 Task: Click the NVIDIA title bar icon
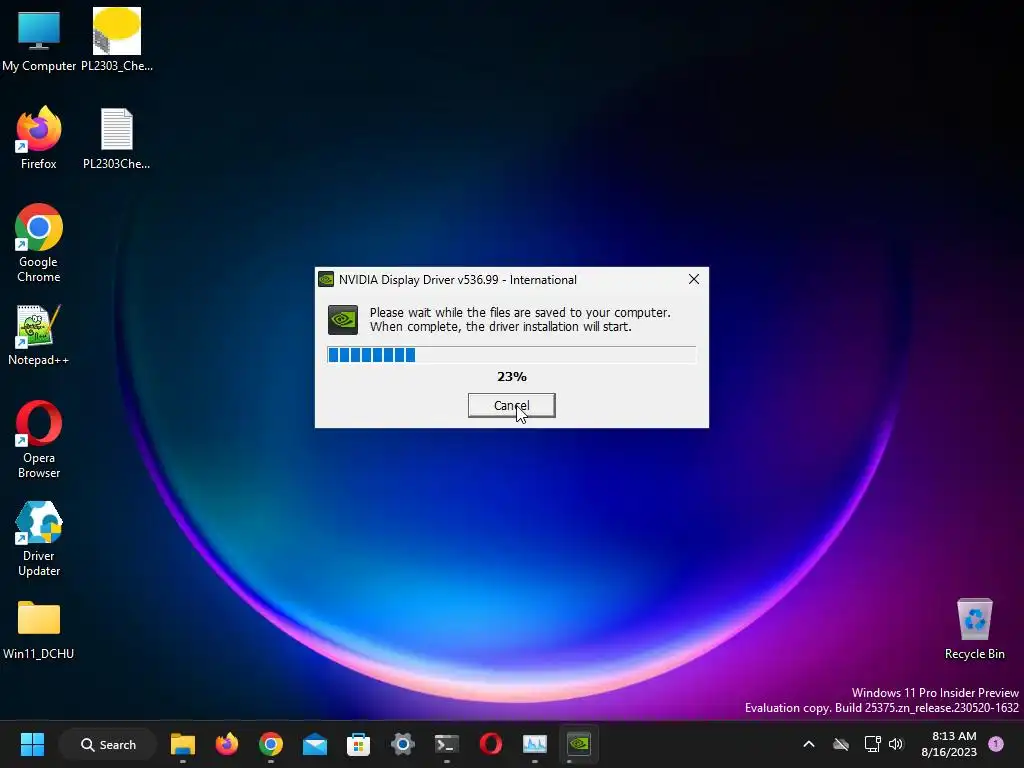click(326, 280)
